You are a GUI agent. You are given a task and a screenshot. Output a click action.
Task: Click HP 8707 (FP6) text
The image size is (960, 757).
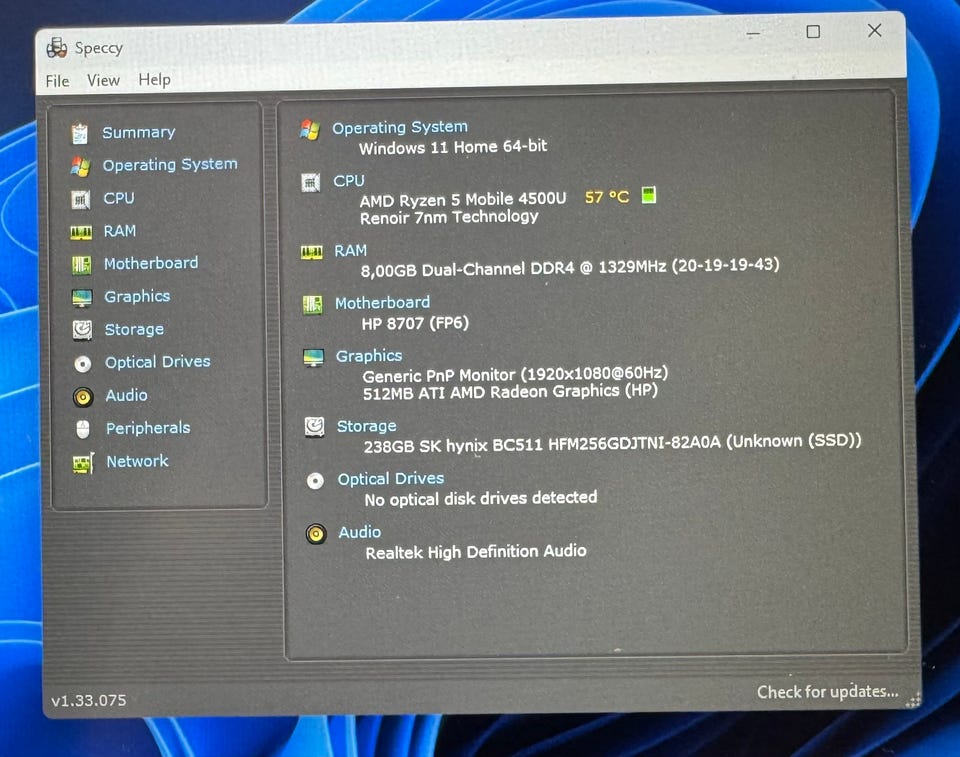click(415, 323)
